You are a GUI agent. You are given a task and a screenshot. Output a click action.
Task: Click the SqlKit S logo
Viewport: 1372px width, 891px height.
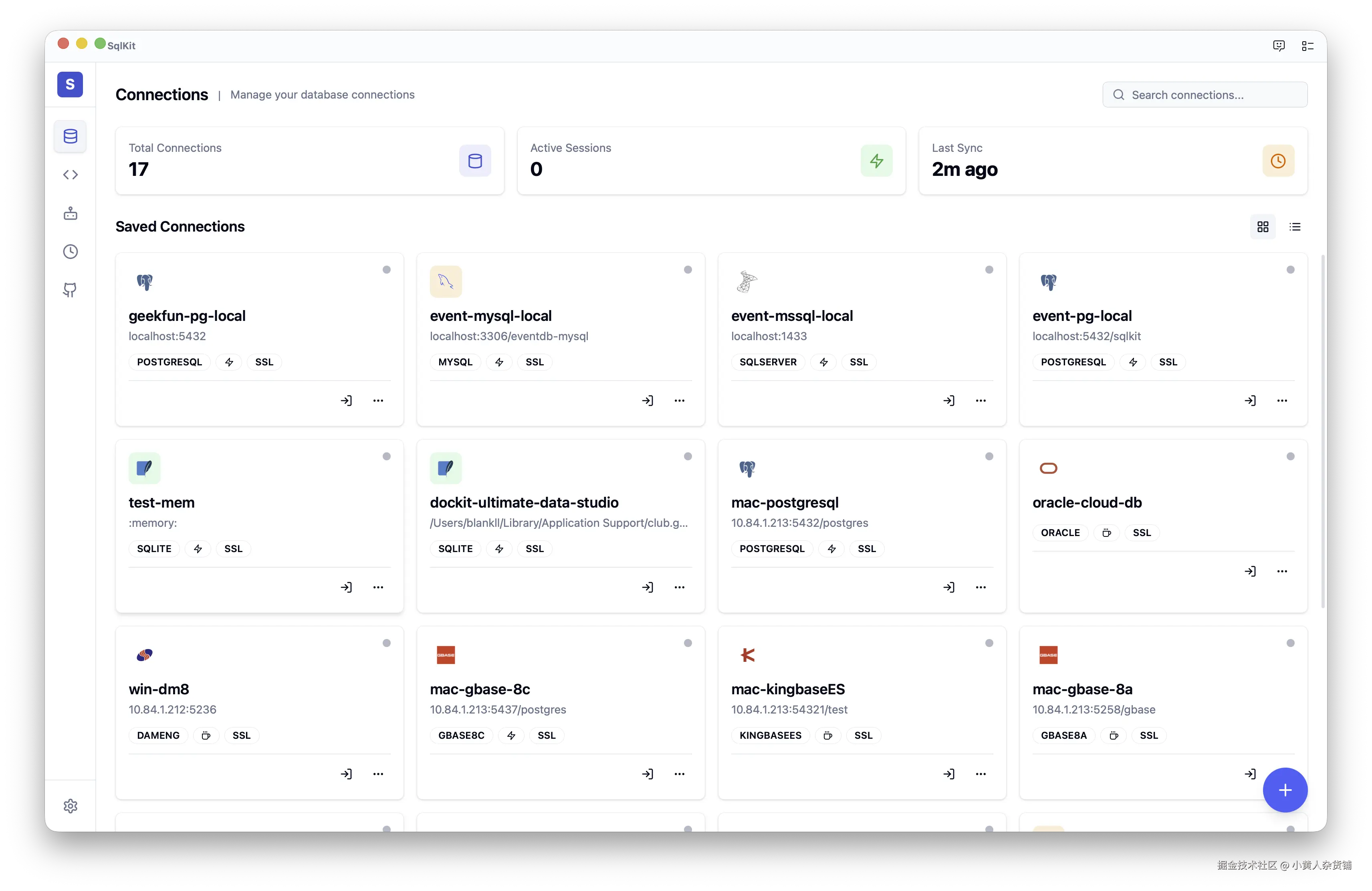pos(71,84)
